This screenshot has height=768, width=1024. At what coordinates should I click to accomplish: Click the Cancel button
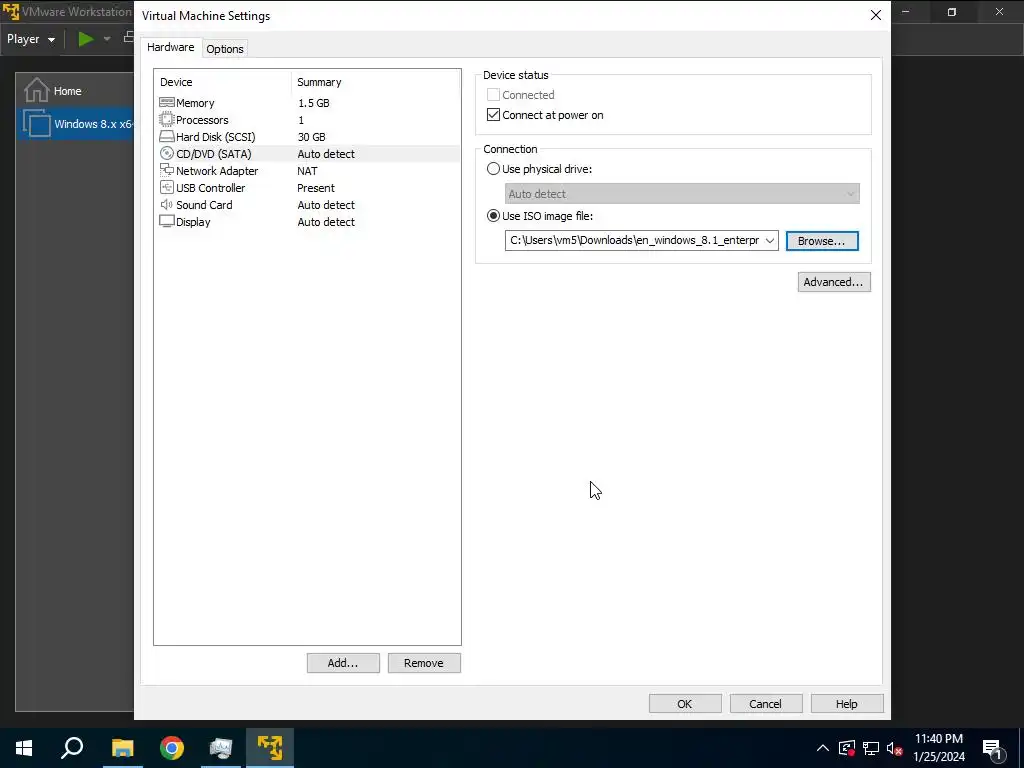765,703
